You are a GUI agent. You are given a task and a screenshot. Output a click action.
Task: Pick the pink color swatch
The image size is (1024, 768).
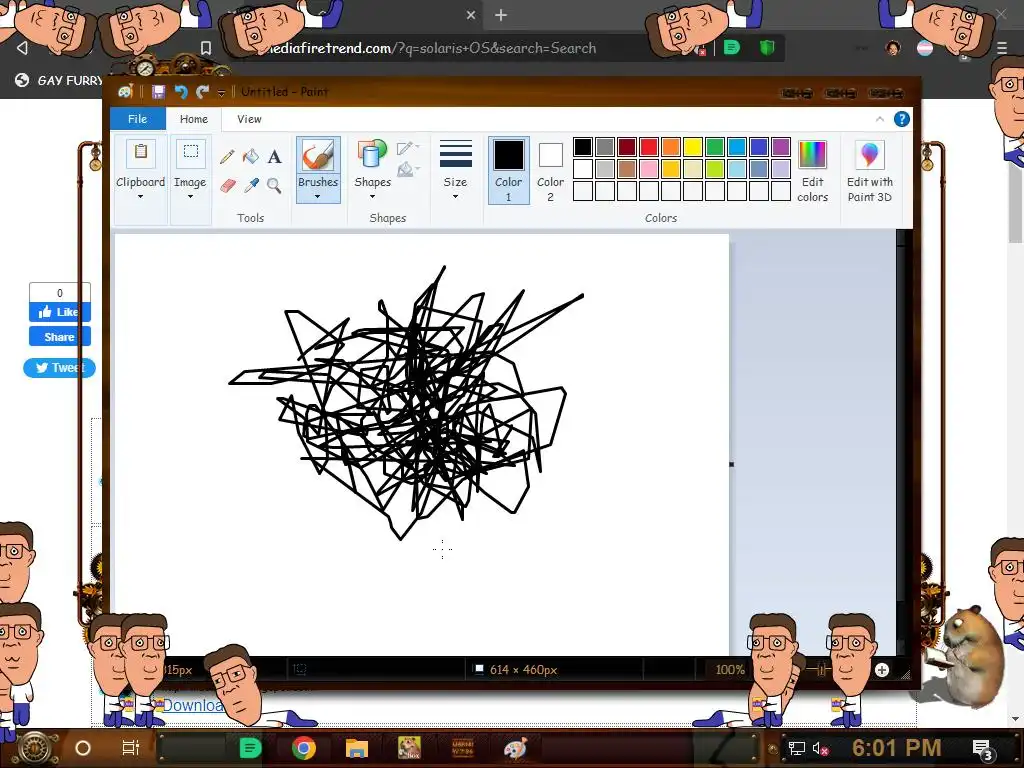648,169
